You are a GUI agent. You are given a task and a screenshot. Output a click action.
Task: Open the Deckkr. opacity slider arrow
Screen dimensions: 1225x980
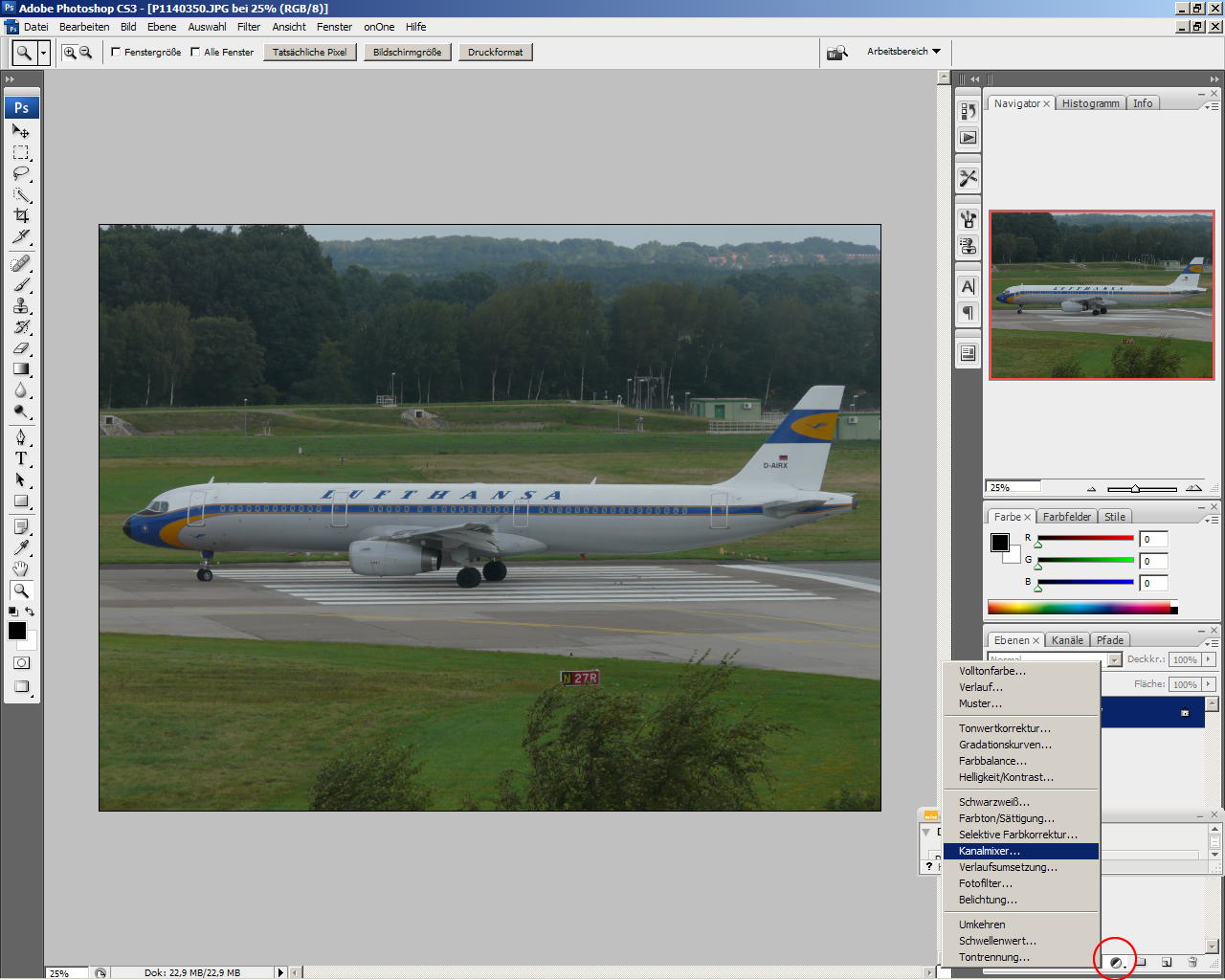pyautogui.click(x=1209, y=659)
